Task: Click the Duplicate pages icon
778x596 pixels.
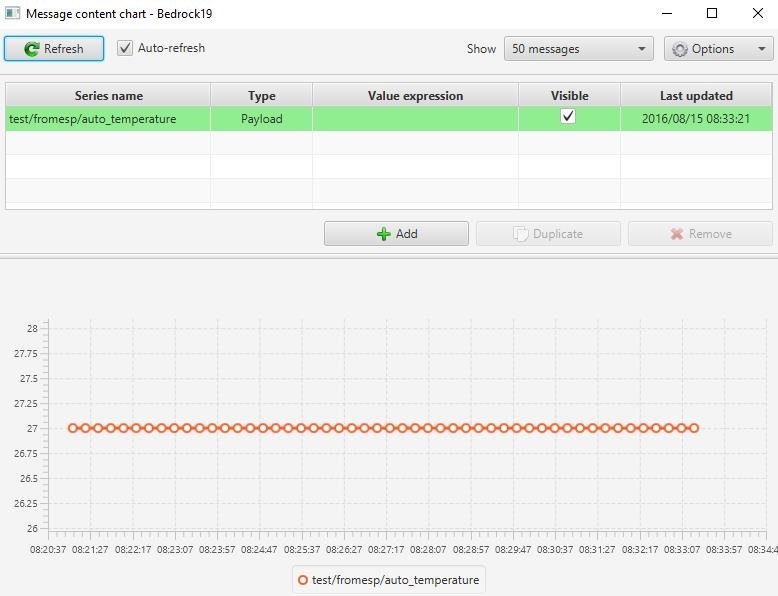Action: tap(520, 234)
